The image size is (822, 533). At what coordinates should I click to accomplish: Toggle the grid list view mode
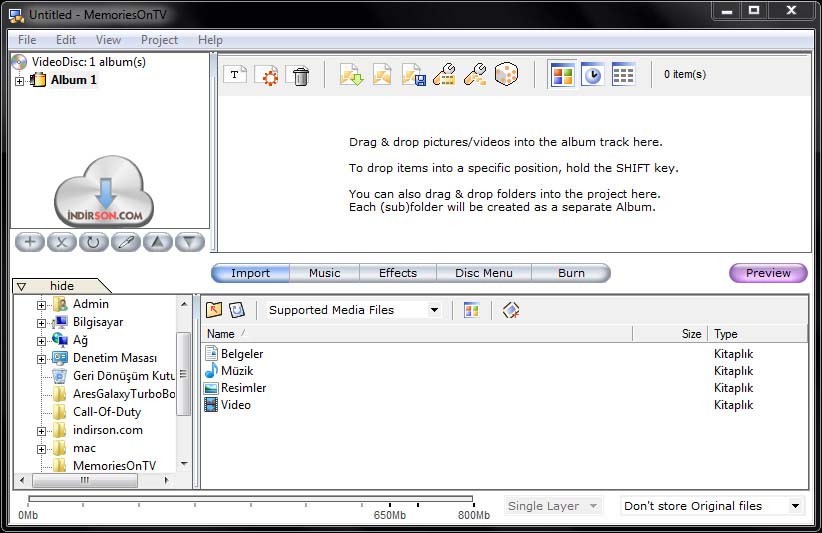pos(623,75)
